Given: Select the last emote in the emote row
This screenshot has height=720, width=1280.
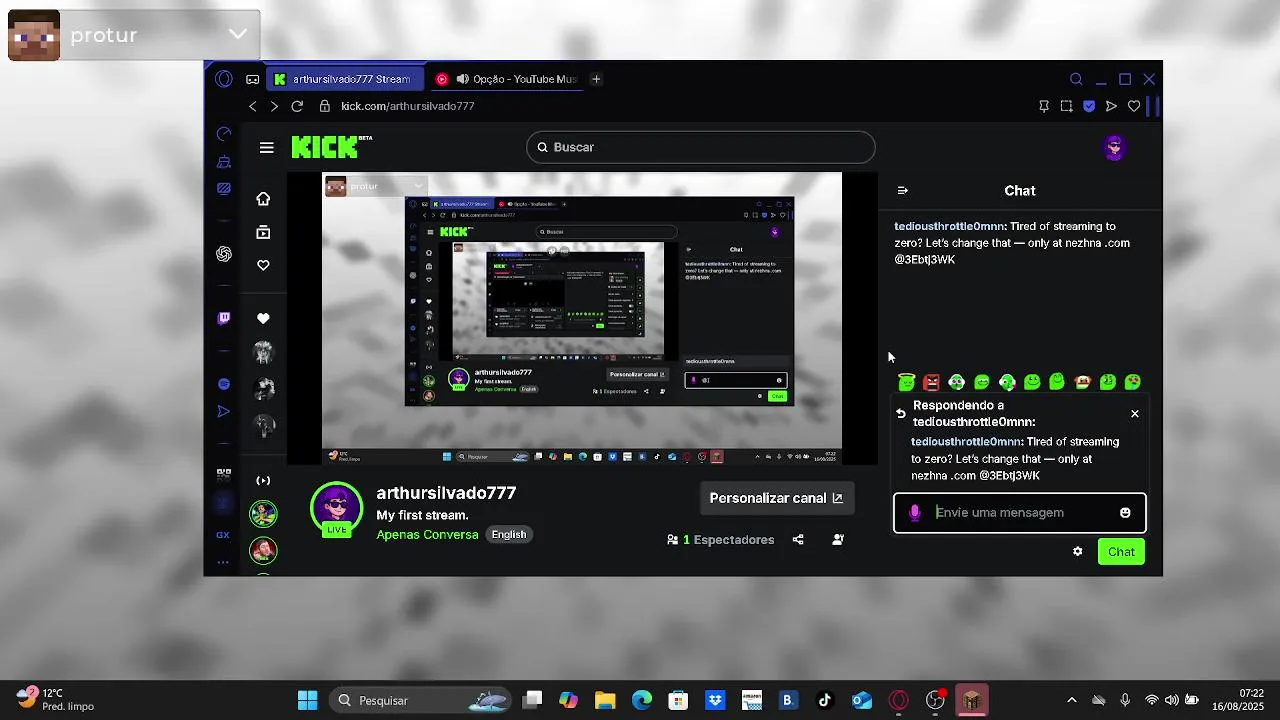Looking at the screenshot, I should [1133, 382].
